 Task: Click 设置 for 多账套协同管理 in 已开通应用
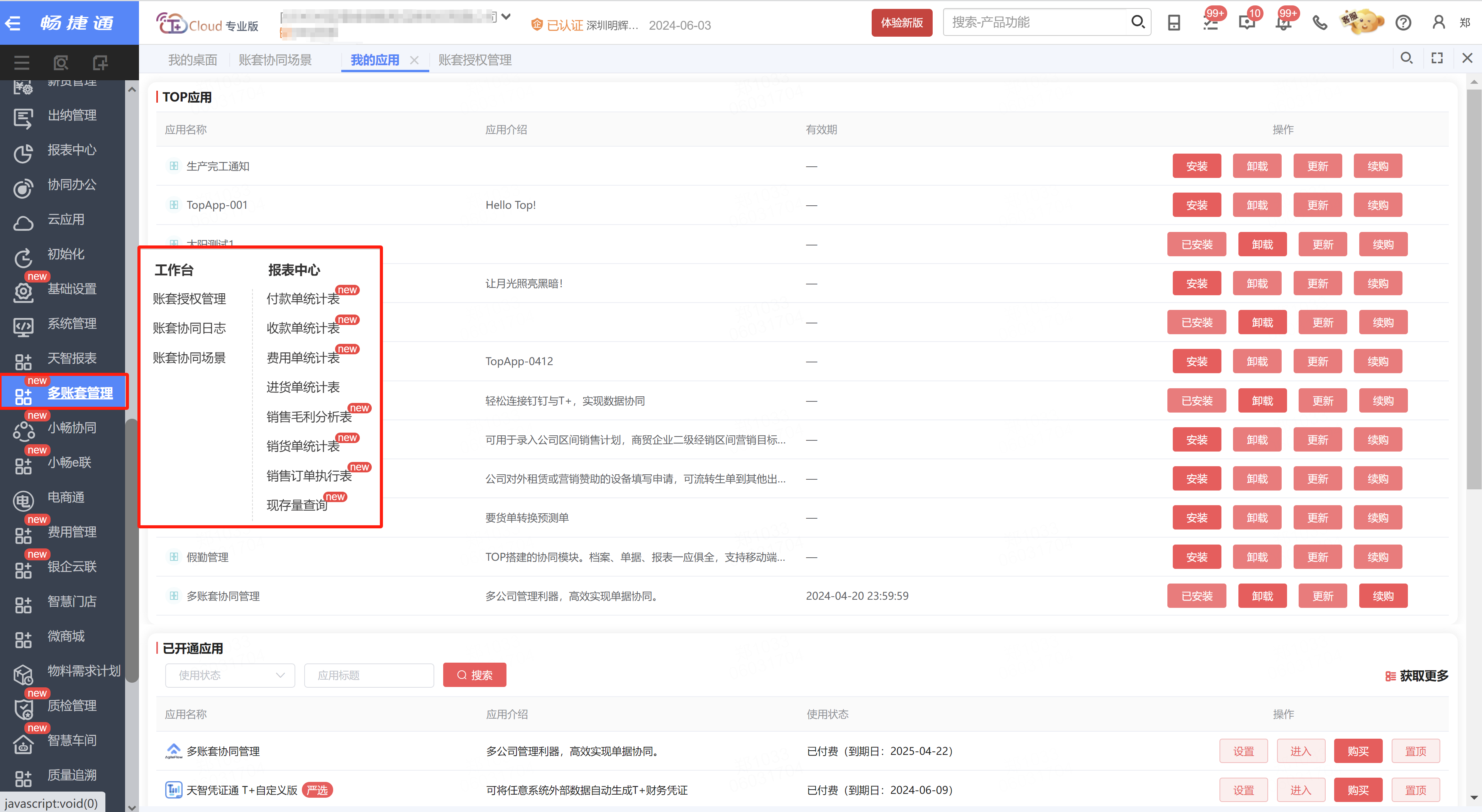pos(1243,752)
